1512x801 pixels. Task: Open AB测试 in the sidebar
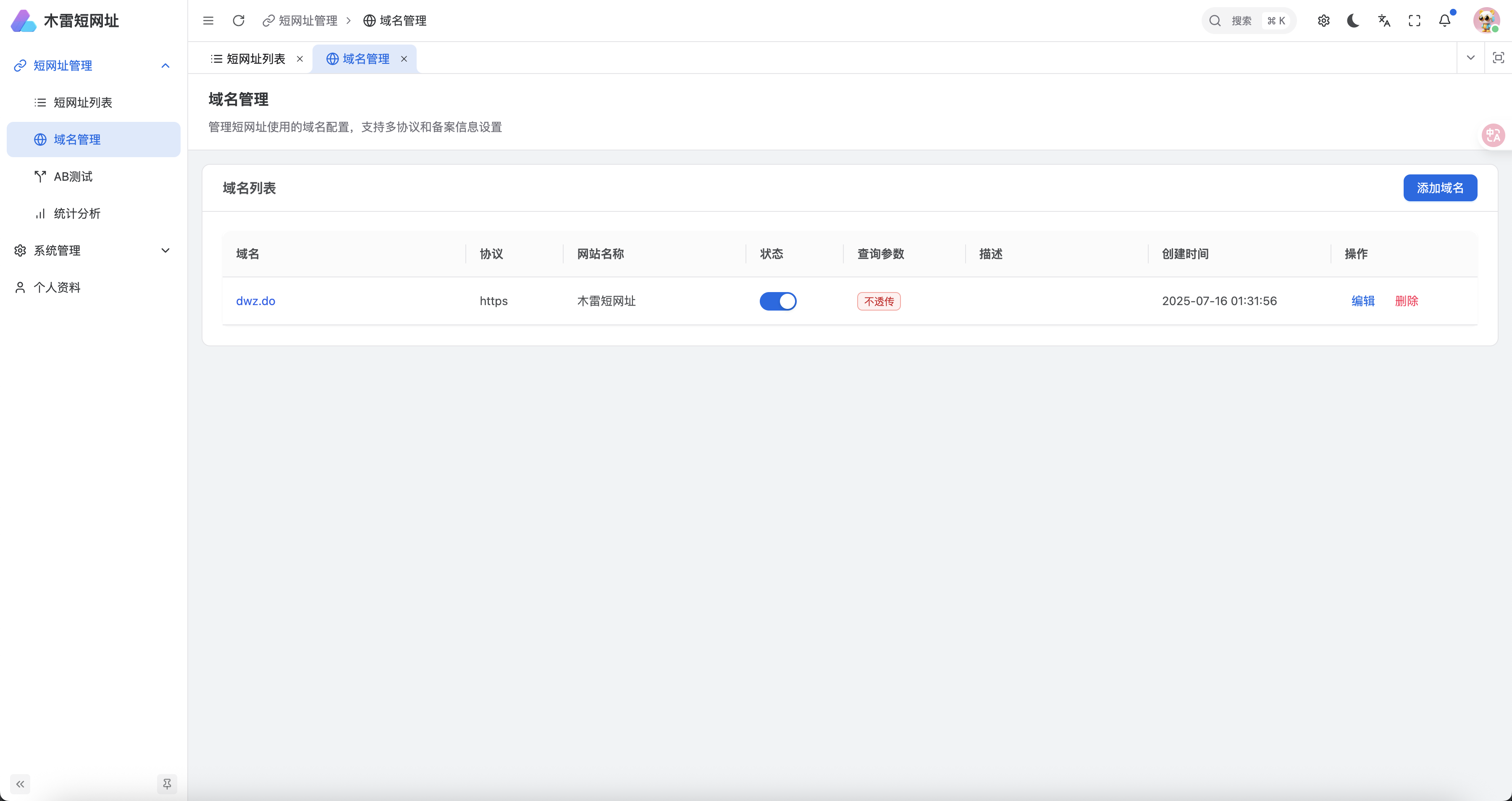pos(73,177)
